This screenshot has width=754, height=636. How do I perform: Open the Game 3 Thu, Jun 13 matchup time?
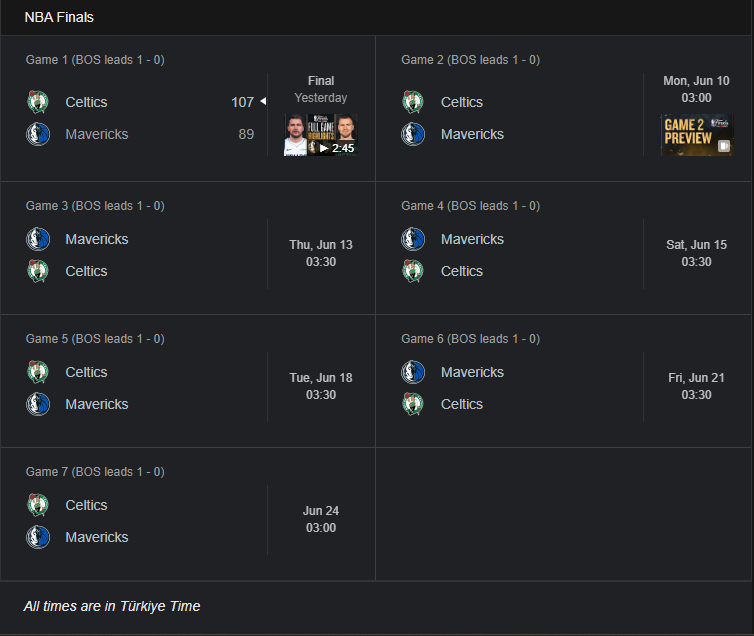point(321,253)
